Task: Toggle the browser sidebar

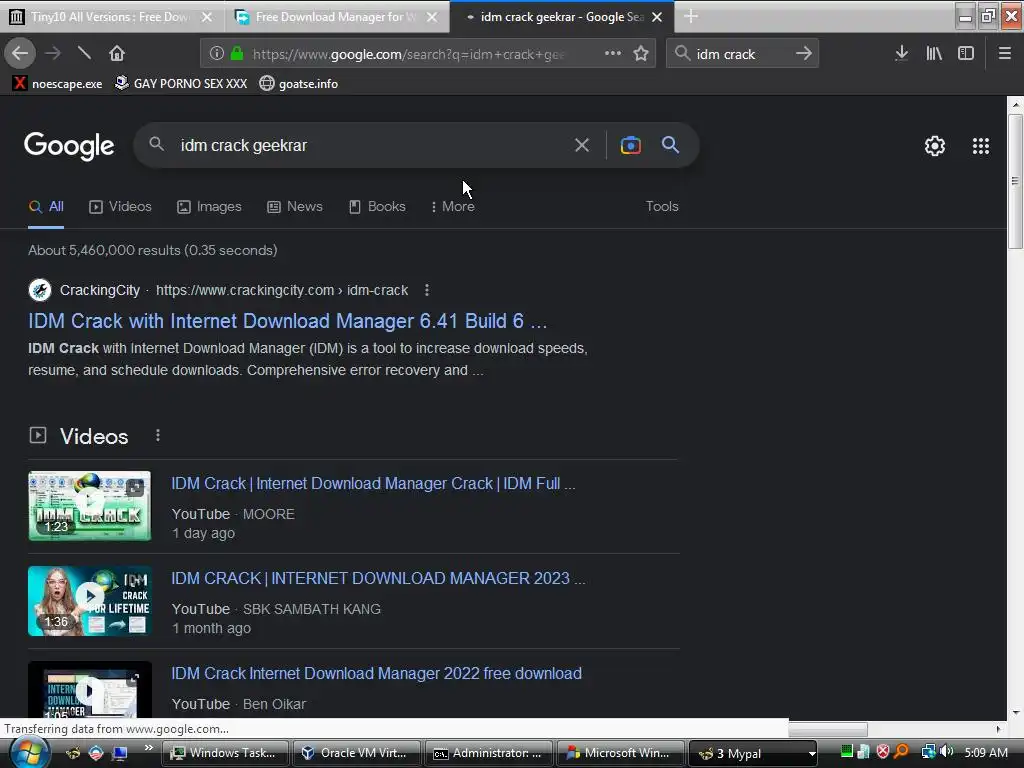Action: coord(966,54)
